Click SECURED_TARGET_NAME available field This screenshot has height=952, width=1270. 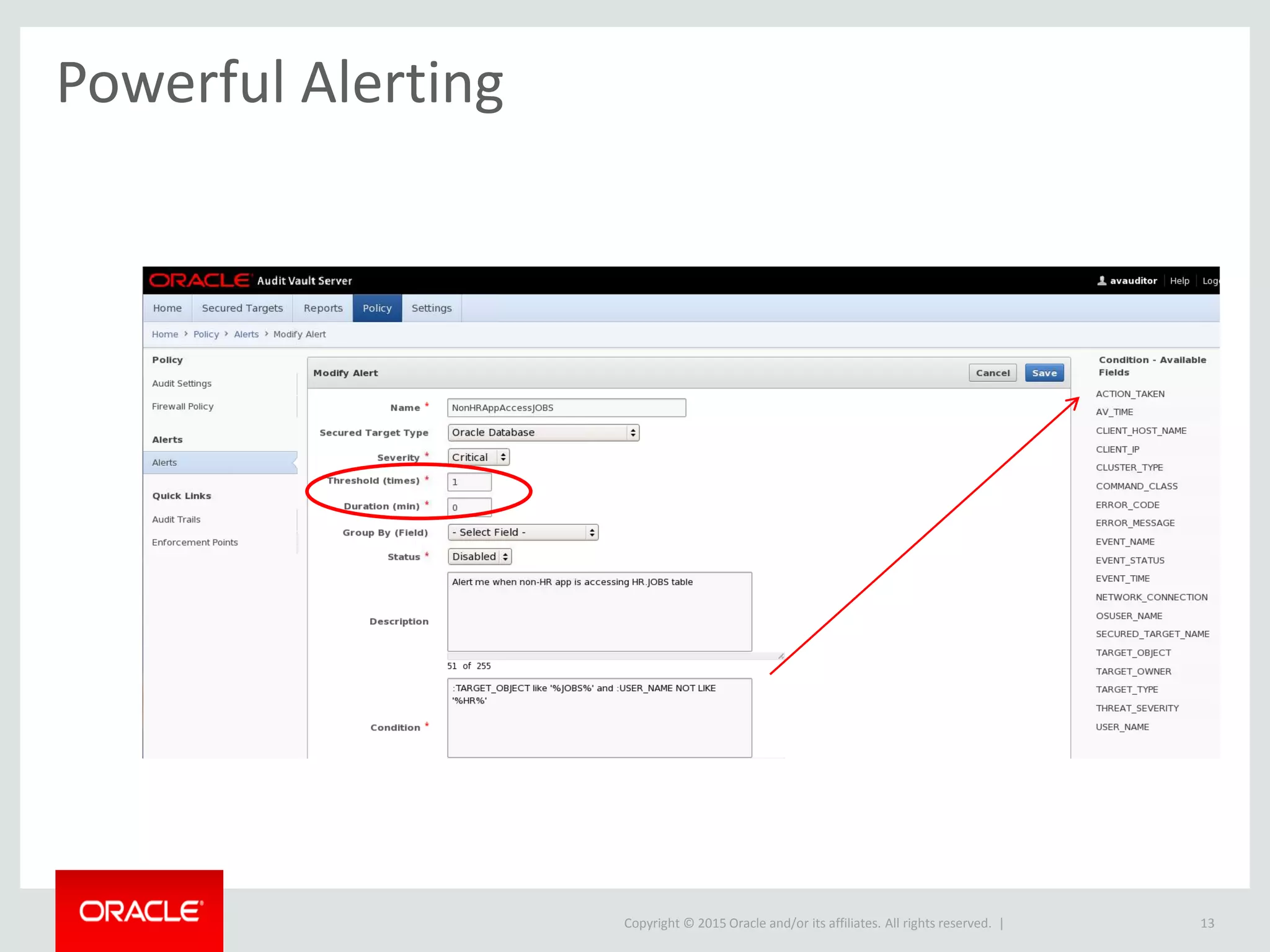click(x=1152, y=634)
